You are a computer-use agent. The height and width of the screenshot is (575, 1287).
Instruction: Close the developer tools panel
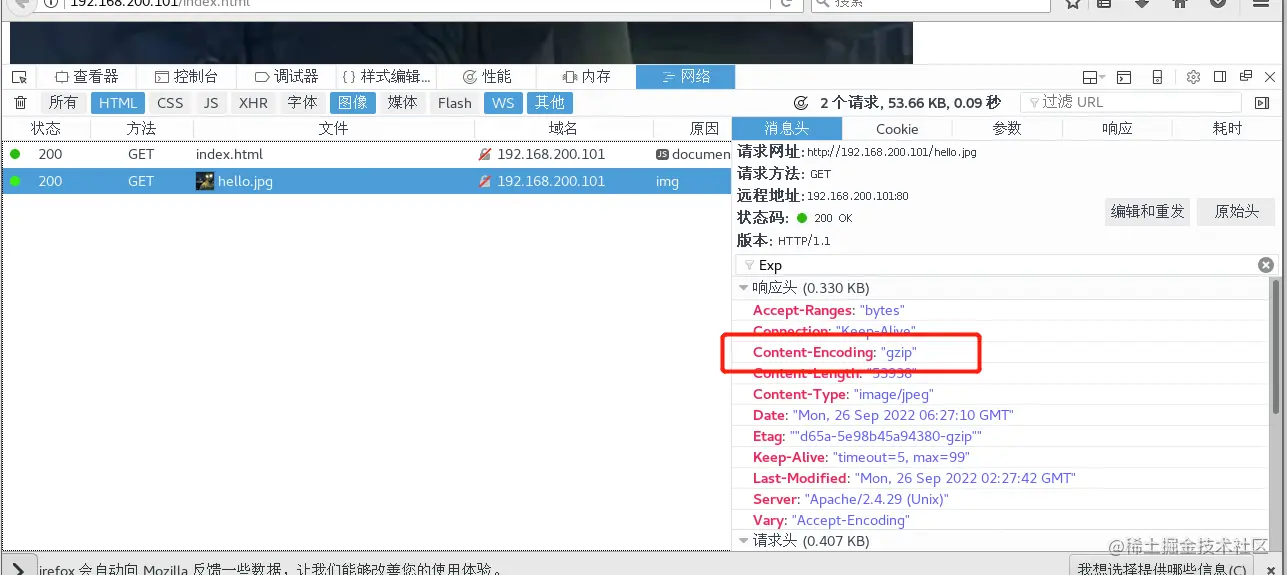click(x=1271, y=77)
